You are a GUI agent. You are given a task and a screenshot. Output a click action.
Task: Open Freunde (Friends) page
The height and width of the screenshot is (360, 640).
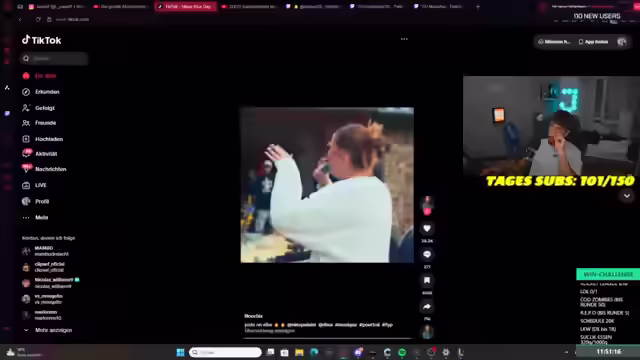click(39, 123)
